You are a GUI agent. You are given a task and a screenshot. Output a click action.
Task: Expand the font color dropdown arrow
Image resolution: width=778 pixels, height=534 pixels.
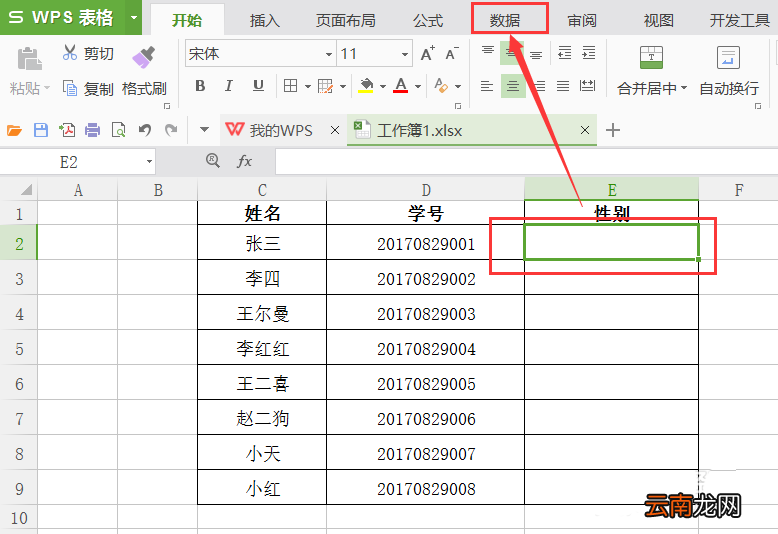pyautogui.click(x=418, y=86)
